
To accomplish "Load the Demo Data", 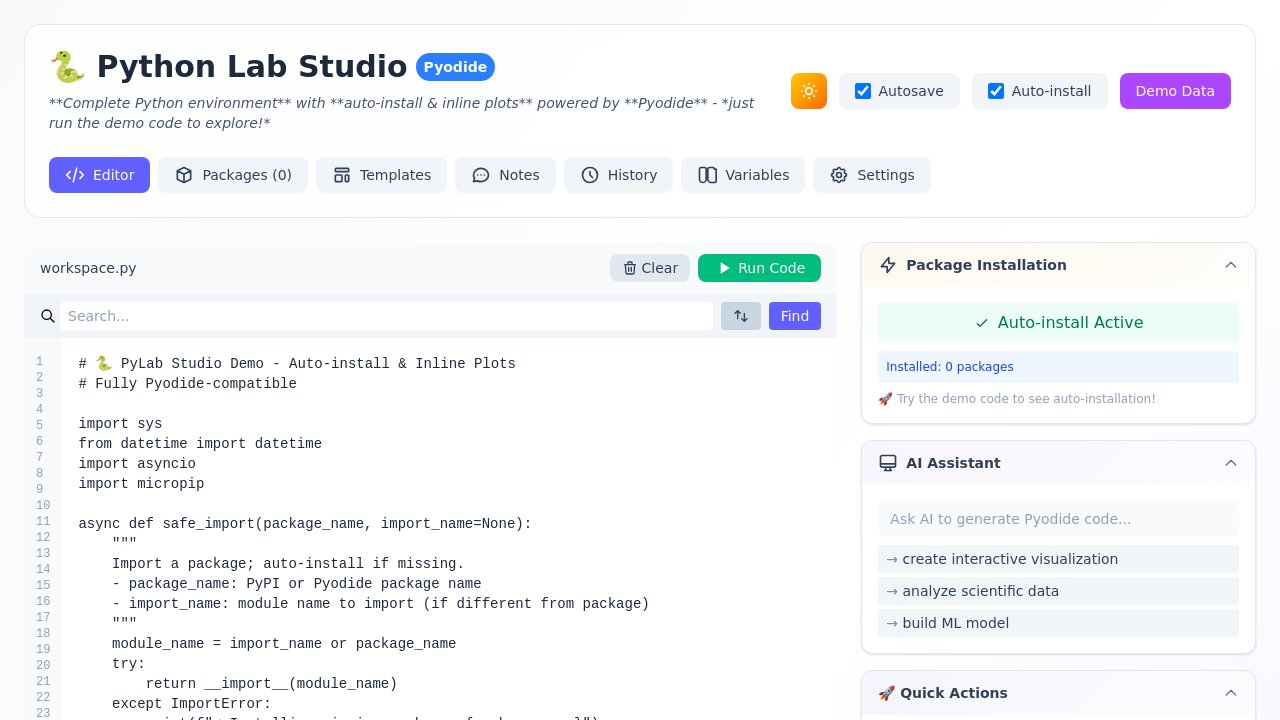I will (x=1175, y=91).
